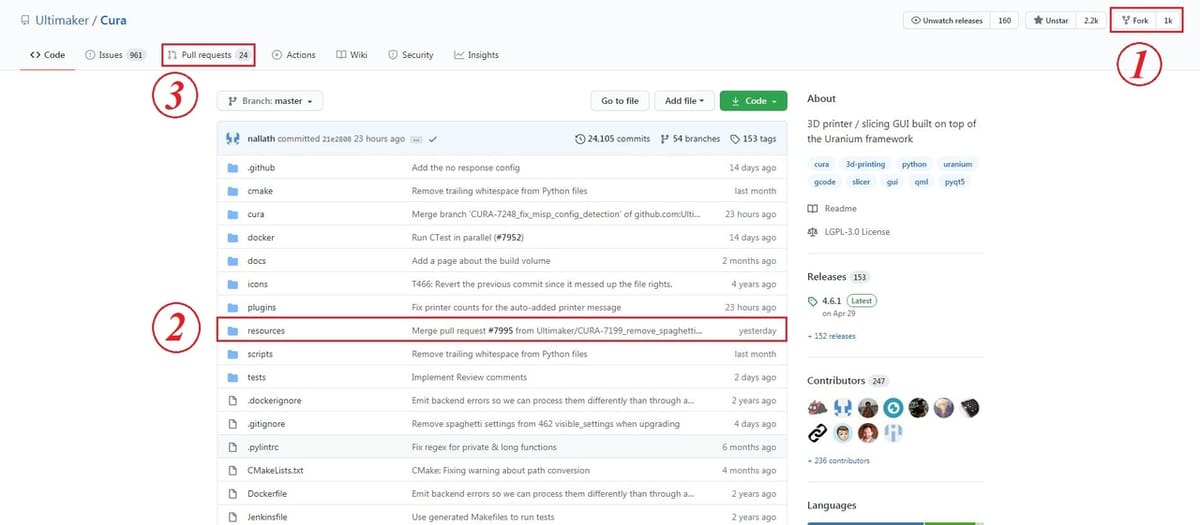This screenshot has width=1200, height=525.
Task: Open the + 236 contributors link
Action: click(838, 461)
